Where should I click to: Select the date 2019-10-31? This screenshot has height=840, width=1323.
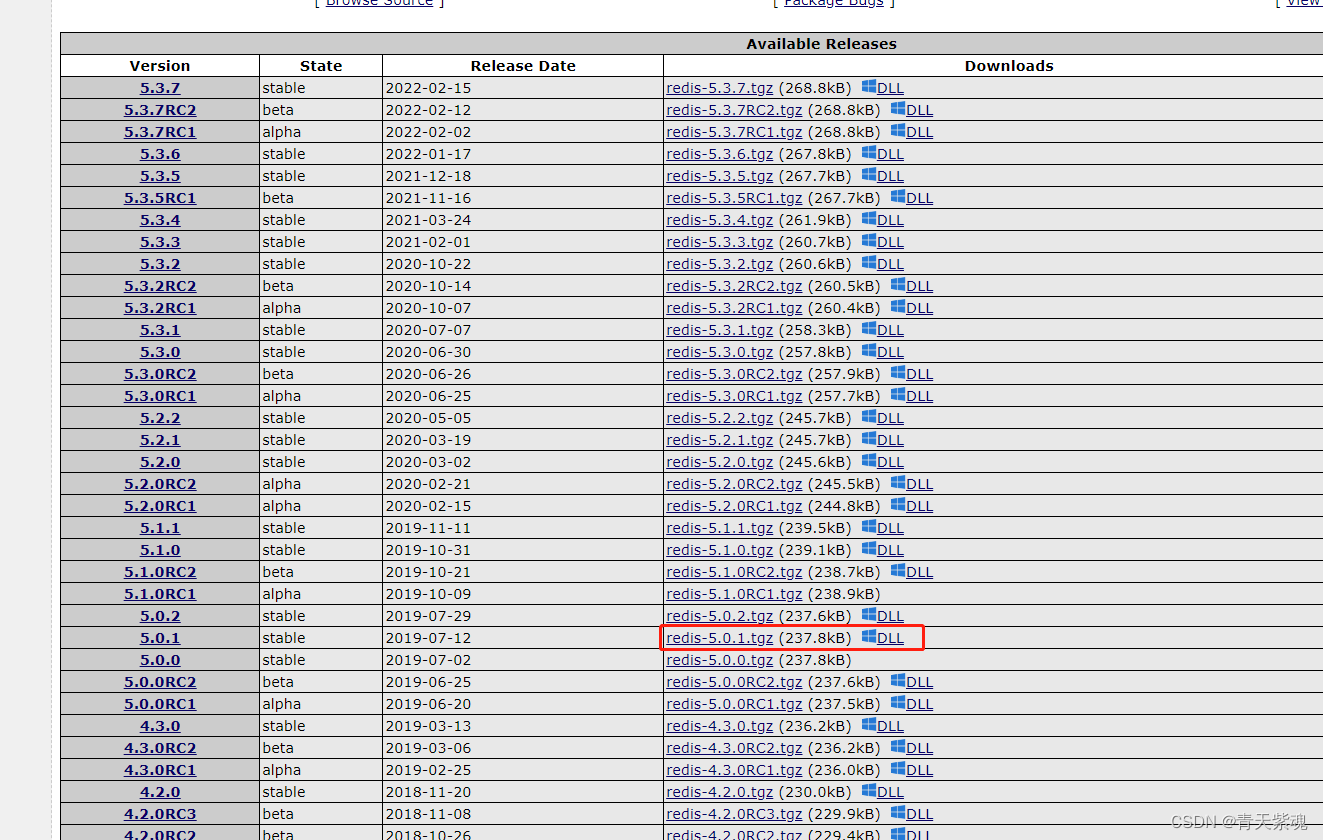[x=428, y=550]
